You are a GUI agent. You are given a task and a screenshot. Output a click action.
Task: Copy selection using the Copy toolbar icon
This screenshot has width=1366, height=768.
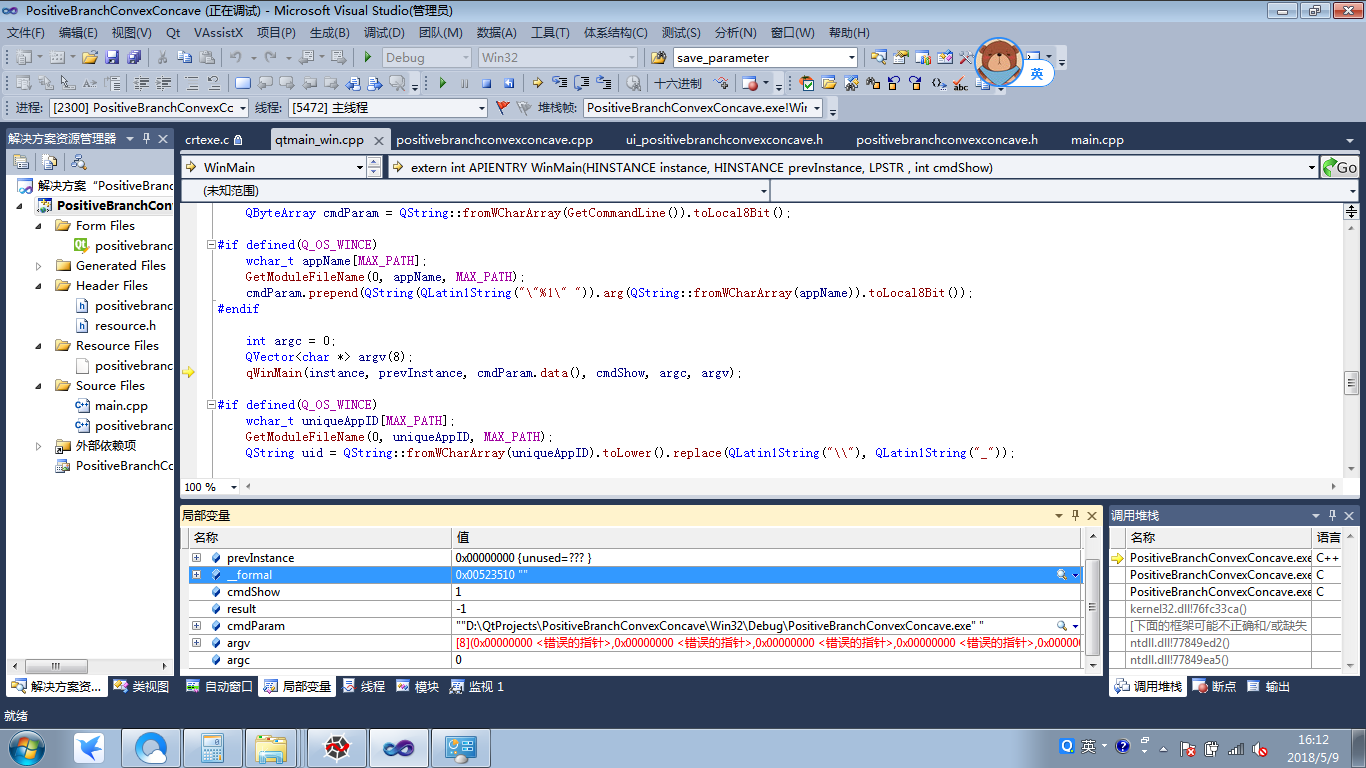[185, 57]
